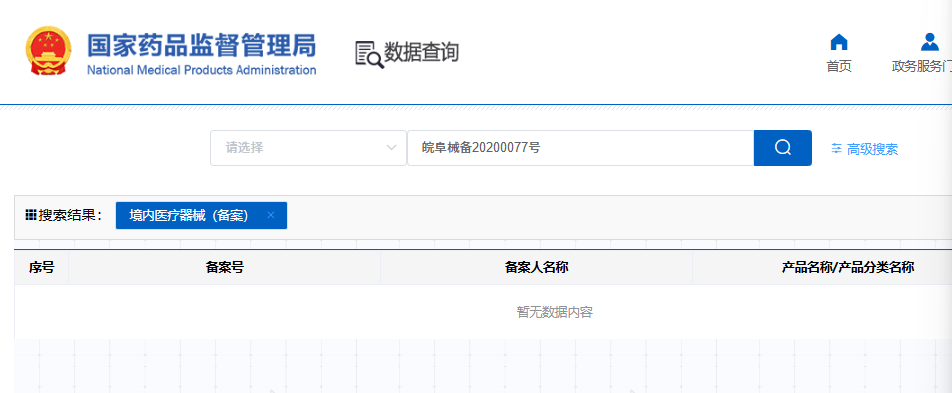
Task: Click the blue magnifier search button
Action: pyautogui.click(x=783, y=148)
